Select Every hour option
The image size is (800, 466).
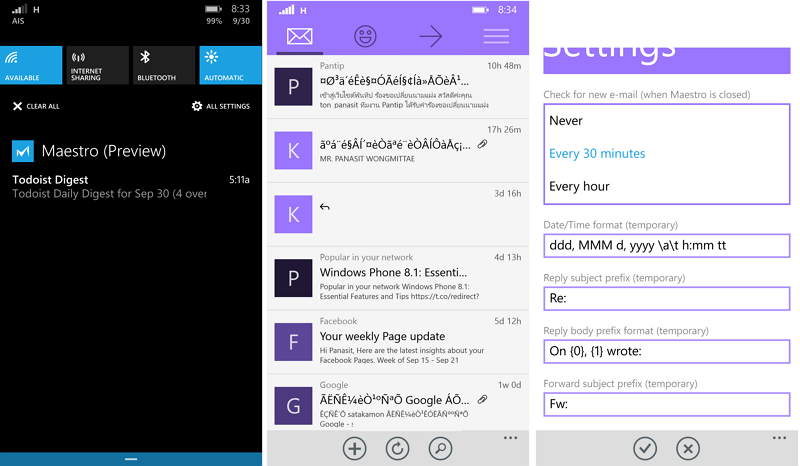(579, 186)
